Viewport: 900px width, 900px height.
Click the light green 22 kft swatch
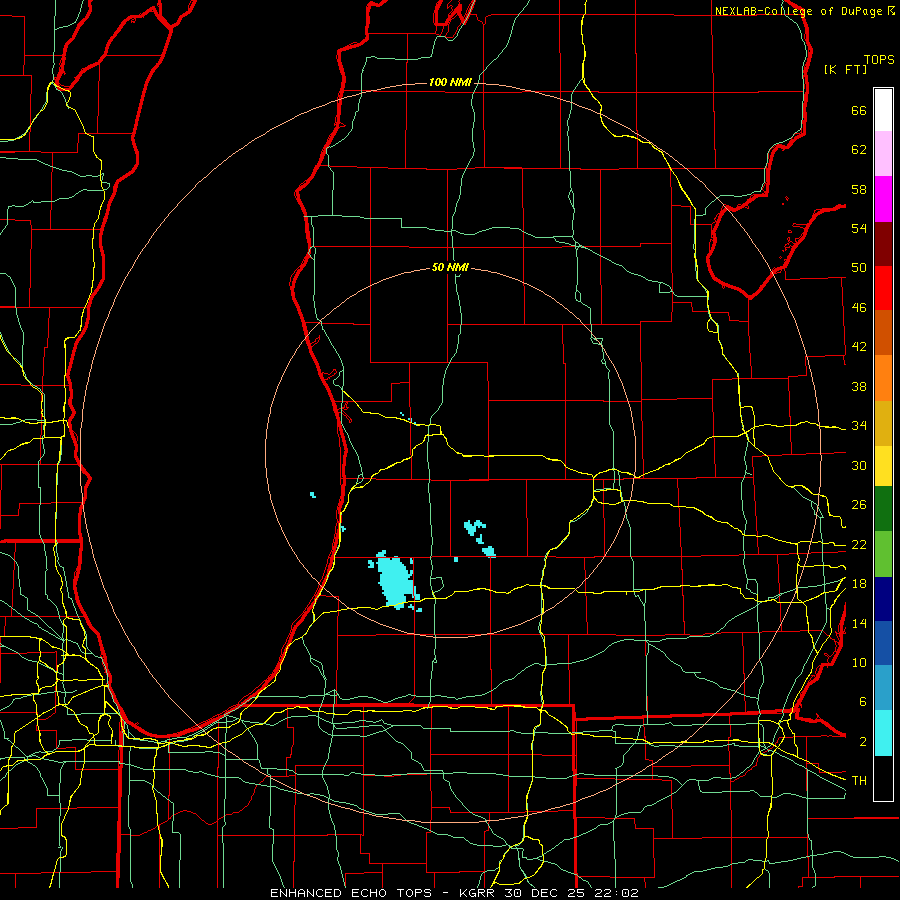[x=883, y=554]
